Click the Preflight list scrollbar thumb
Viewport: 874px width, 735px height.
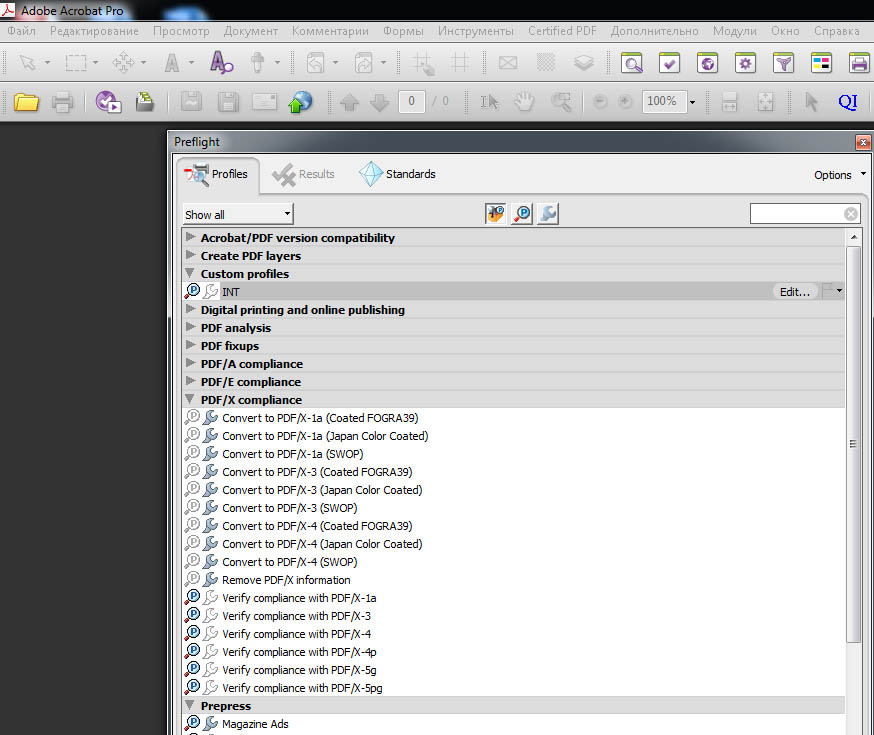[x=853, y=444]
